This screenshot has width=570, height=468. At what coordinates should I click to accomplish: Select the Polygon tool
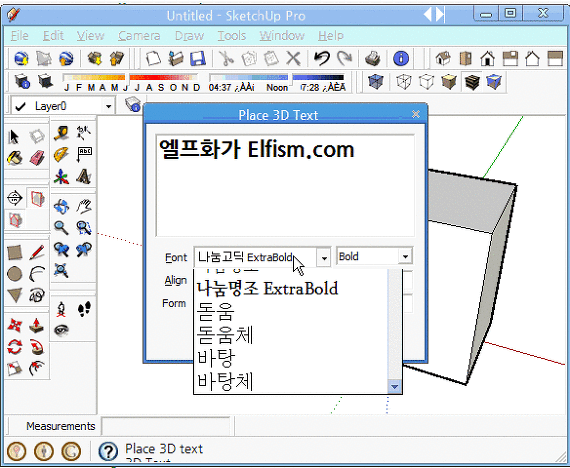click(15, 296)
